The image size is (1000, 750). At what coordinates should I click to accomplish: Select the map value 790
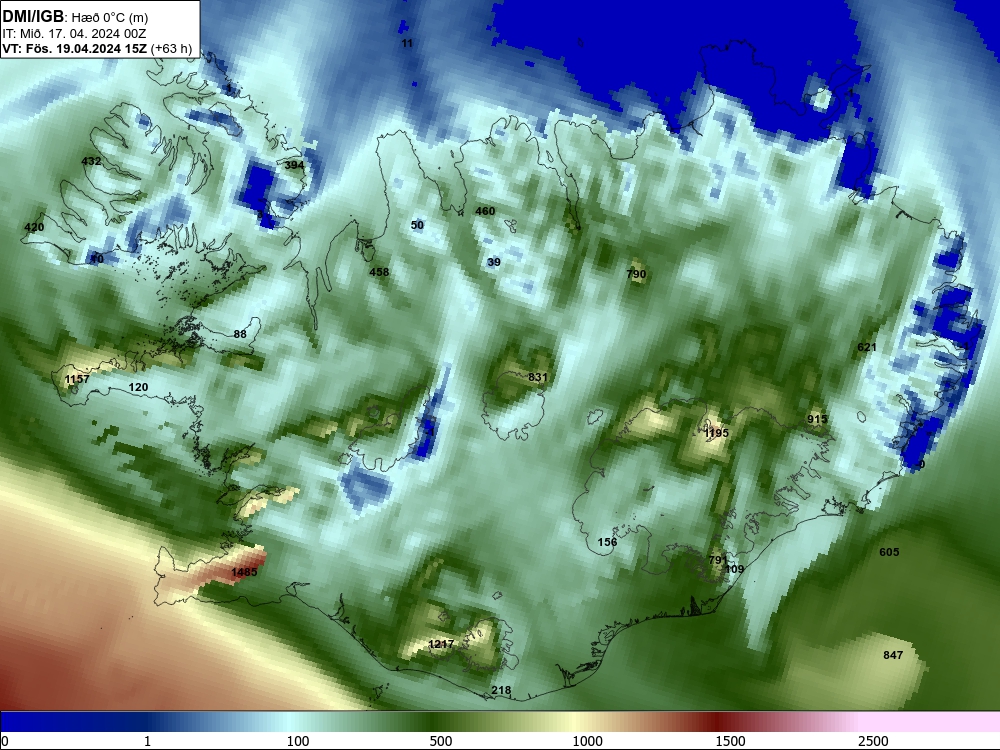(636, 274)
